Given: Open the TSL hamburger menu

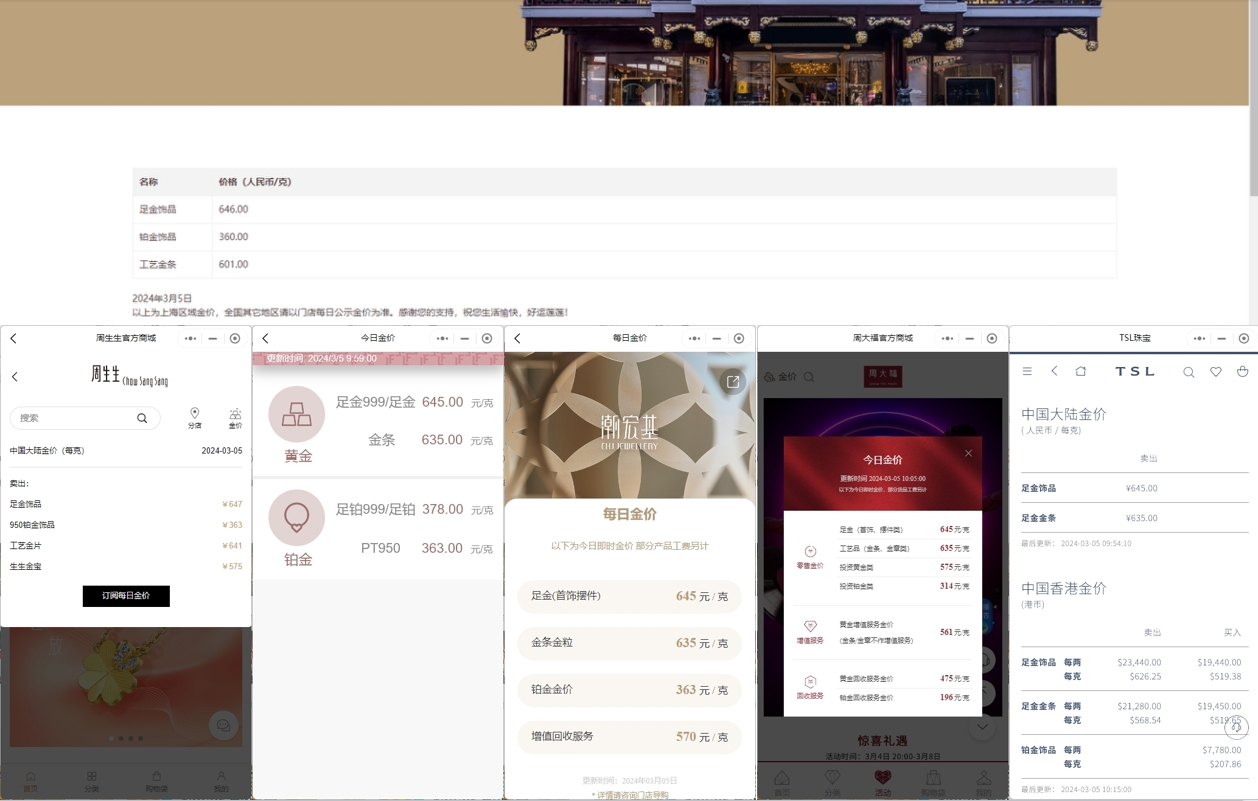Looking at the screenshot, I should [1027, 371].
